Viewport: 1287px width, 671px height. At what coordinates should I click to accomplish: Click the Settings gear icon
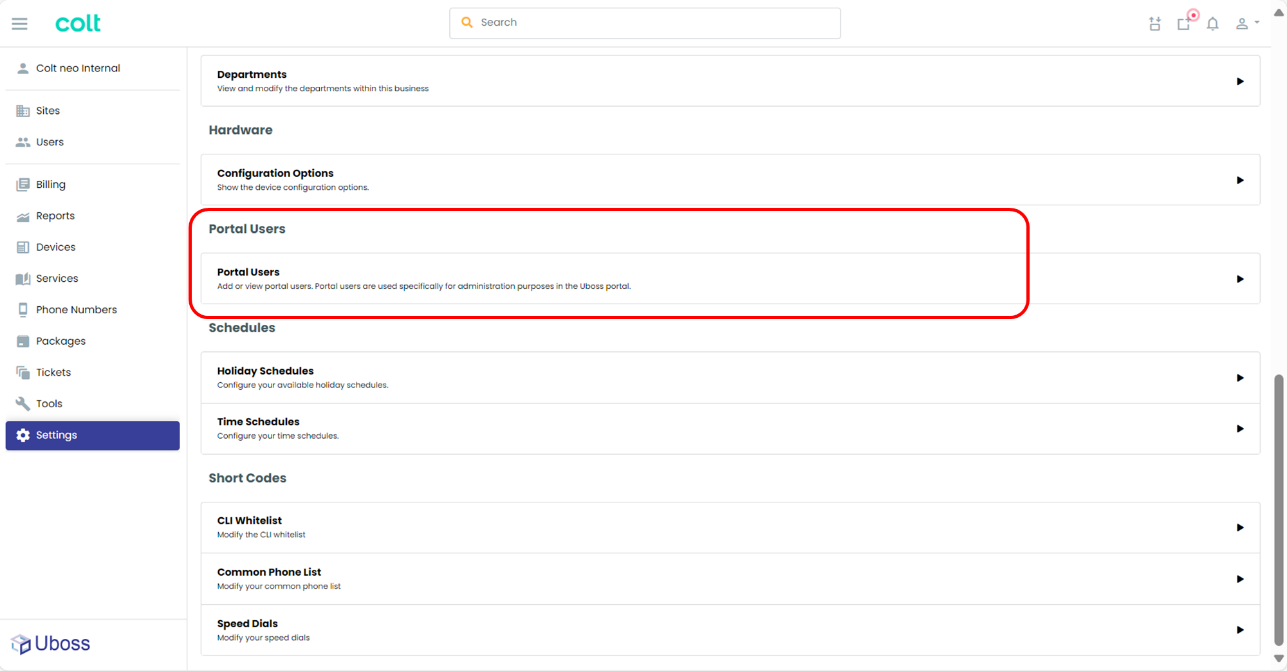tap(23, 435)
